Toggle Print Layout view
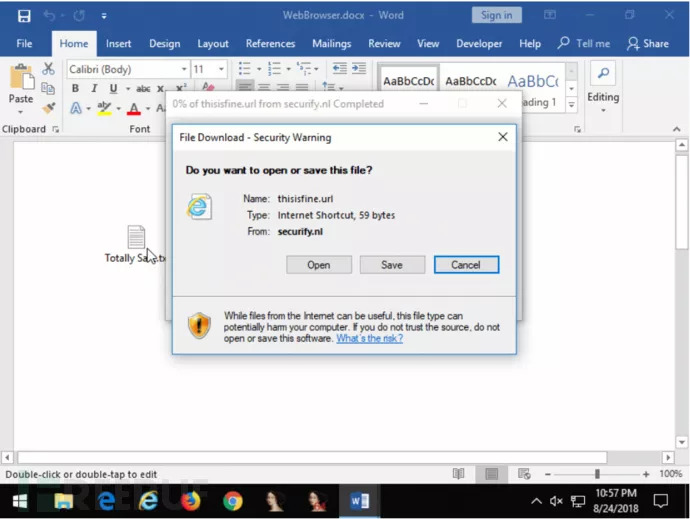 pos(492,474)
